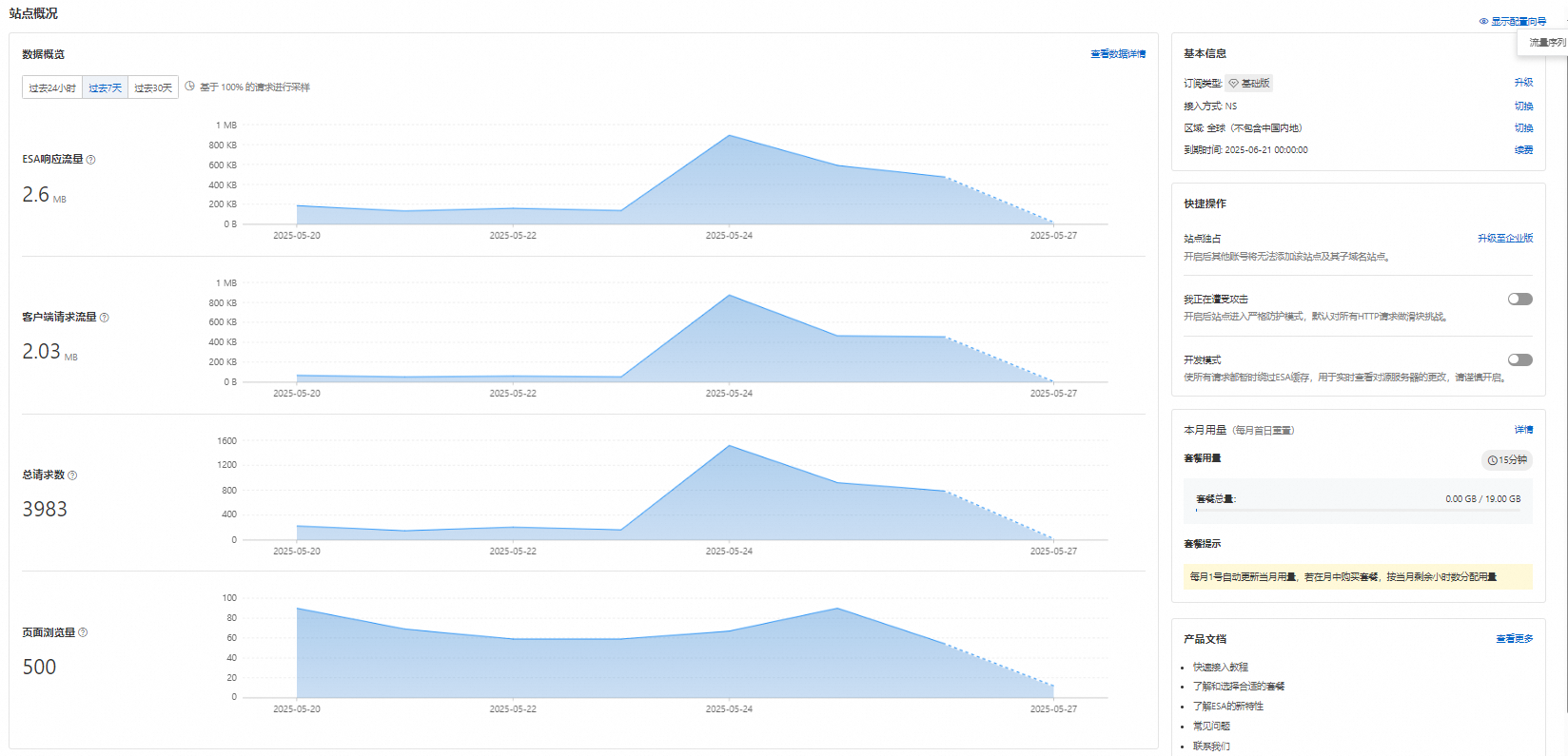1568x756 pixels.
Task: Click the 流量序列 floating tab
Action: (1546, 43)
